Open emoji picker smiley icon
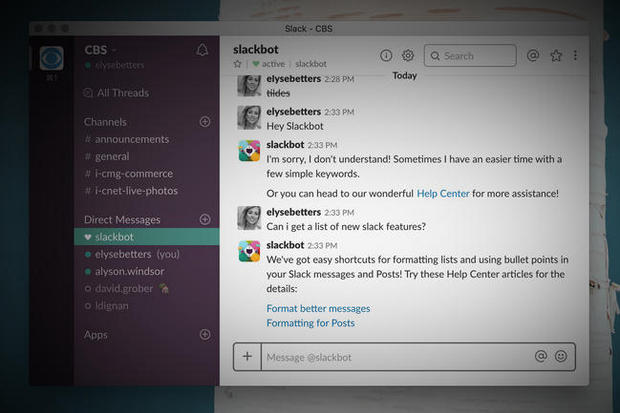The height and width of the screenshot is (413, 620). coord(561,356)
